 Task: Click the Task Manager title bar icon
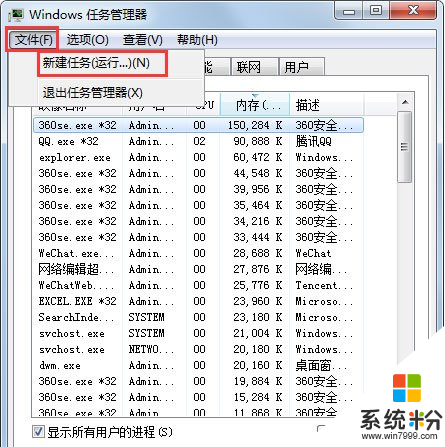16,15
